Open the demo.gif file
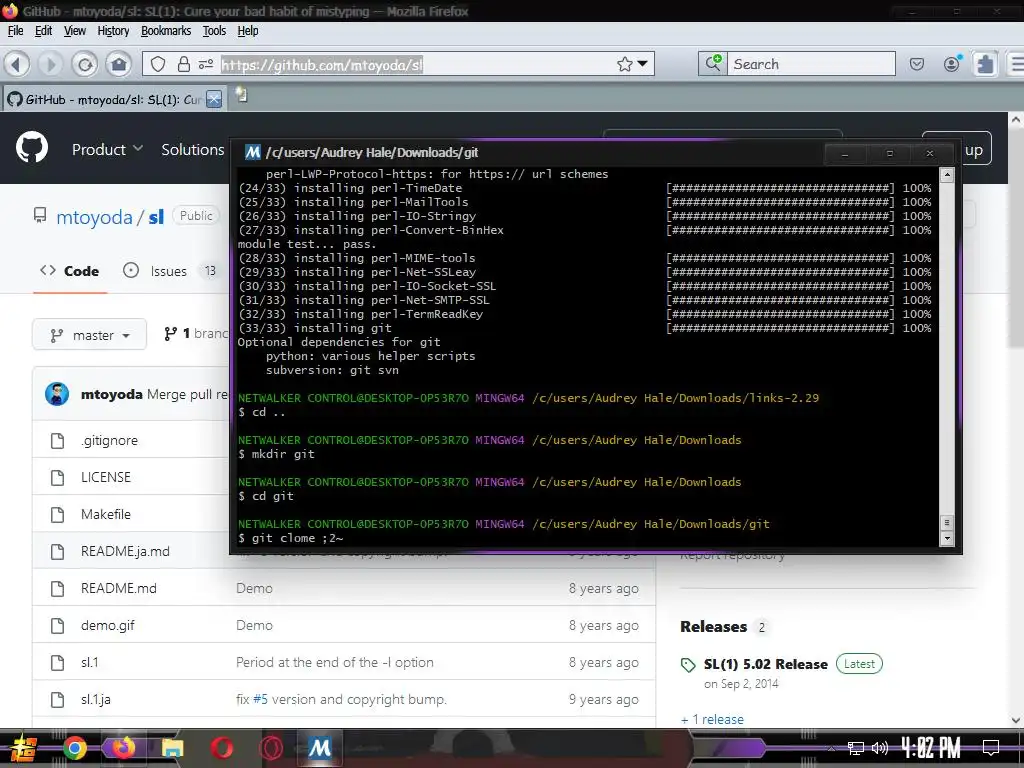The height and width of the screenshot is (768, 1024). pyautogui.click(x=108, y=625)
